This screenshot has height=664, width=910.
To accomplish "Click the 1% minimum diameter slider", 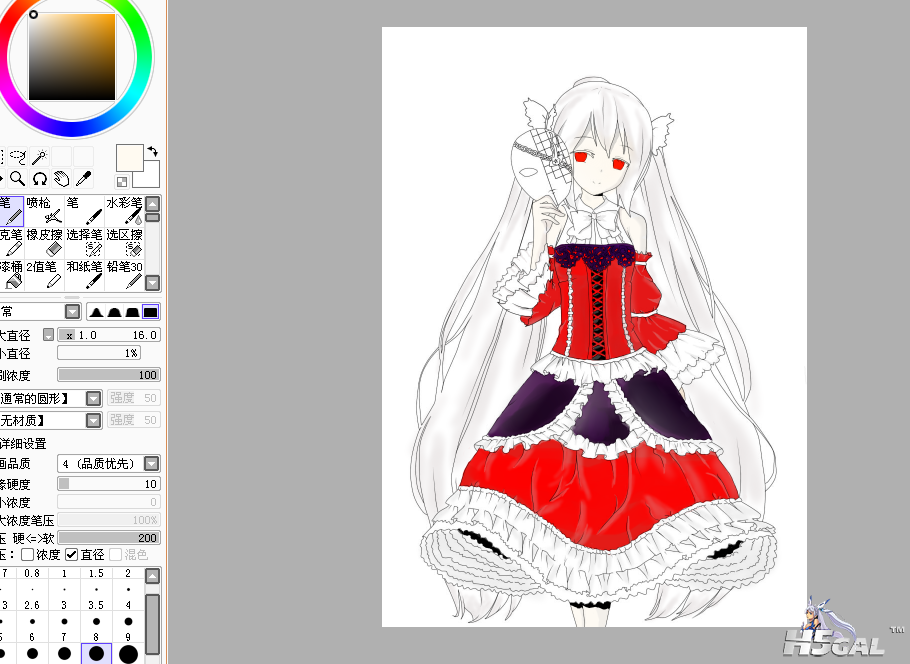I will click(98, 353).
